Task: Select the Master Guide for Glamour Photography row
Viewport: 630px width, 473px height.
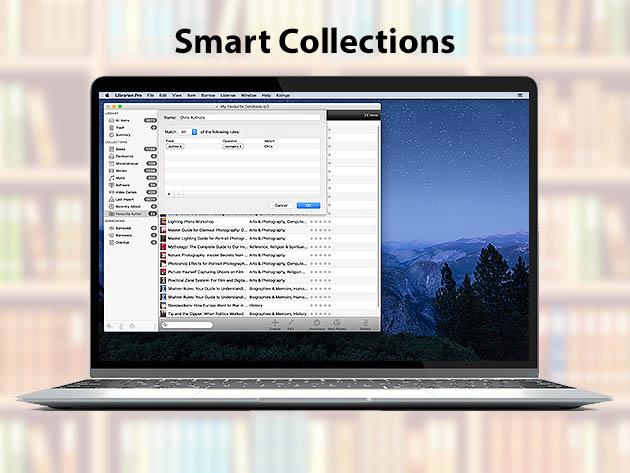Action: click(268, 230)
